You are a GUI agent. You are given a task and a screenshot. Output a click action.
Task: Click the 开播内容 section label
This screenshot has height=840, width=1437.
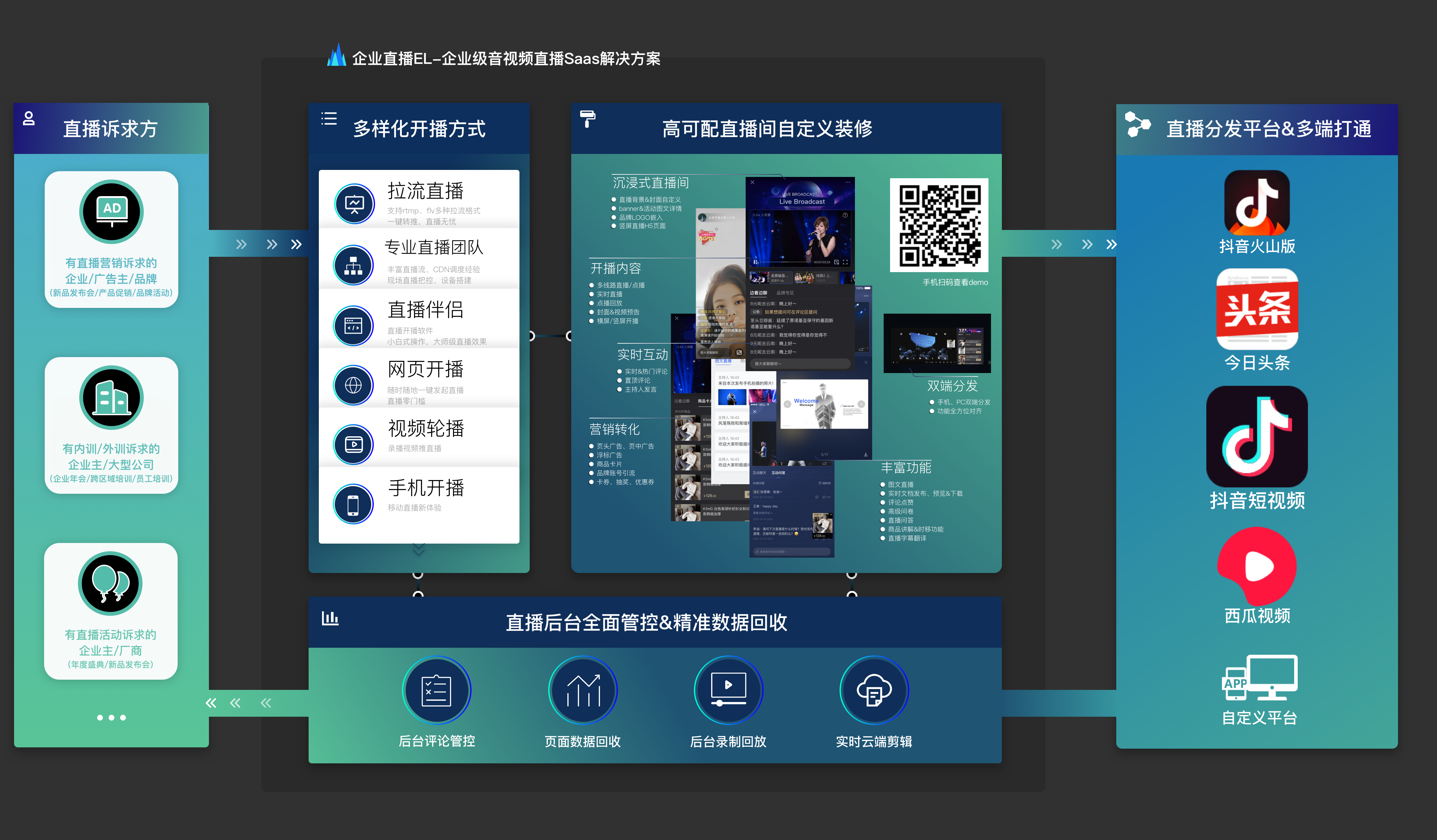coord(615,268)
